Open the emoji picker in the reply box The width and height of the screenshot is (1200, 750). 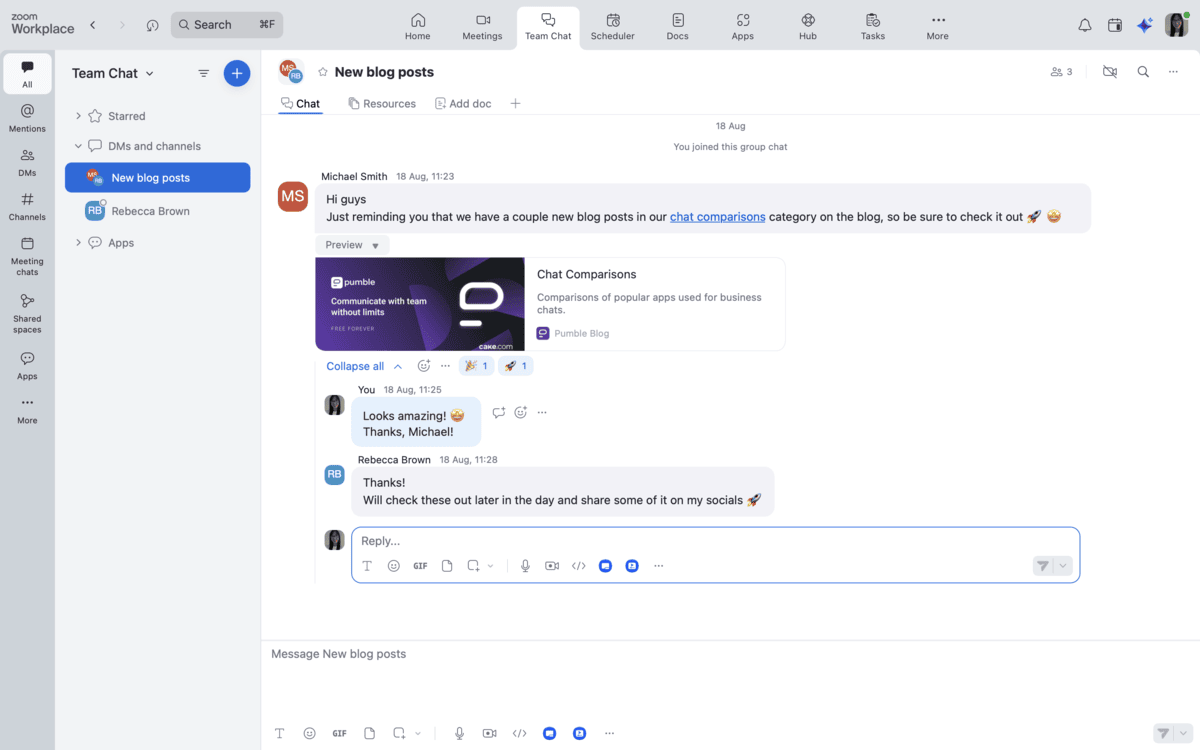click(x=393, y=565)
